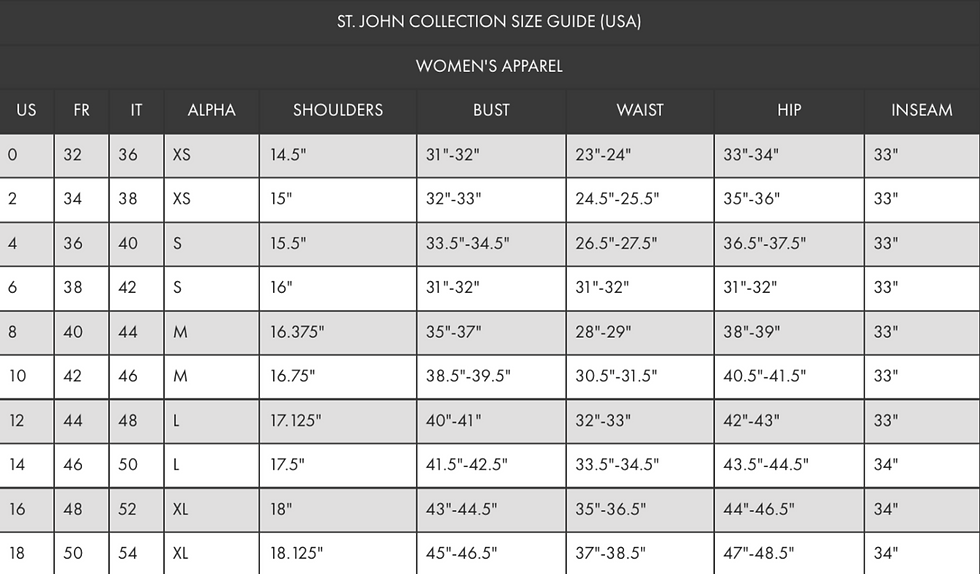Click the 17.125" shoulders cell
The width and height of the screenshot is (980, 574).
[338, 421]
